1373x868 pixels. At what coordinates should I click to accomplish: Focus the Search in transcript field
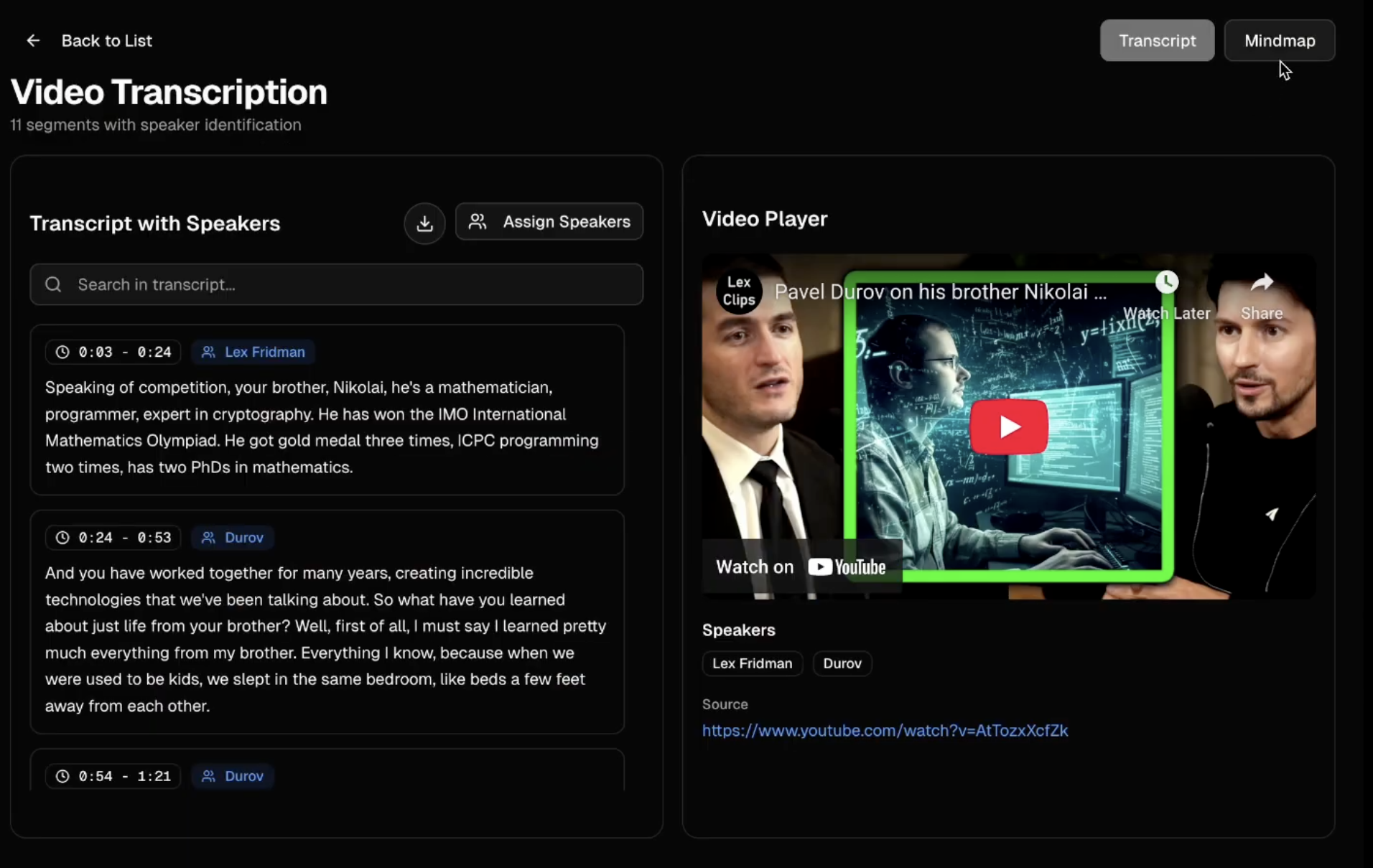(x=336, y=284)
